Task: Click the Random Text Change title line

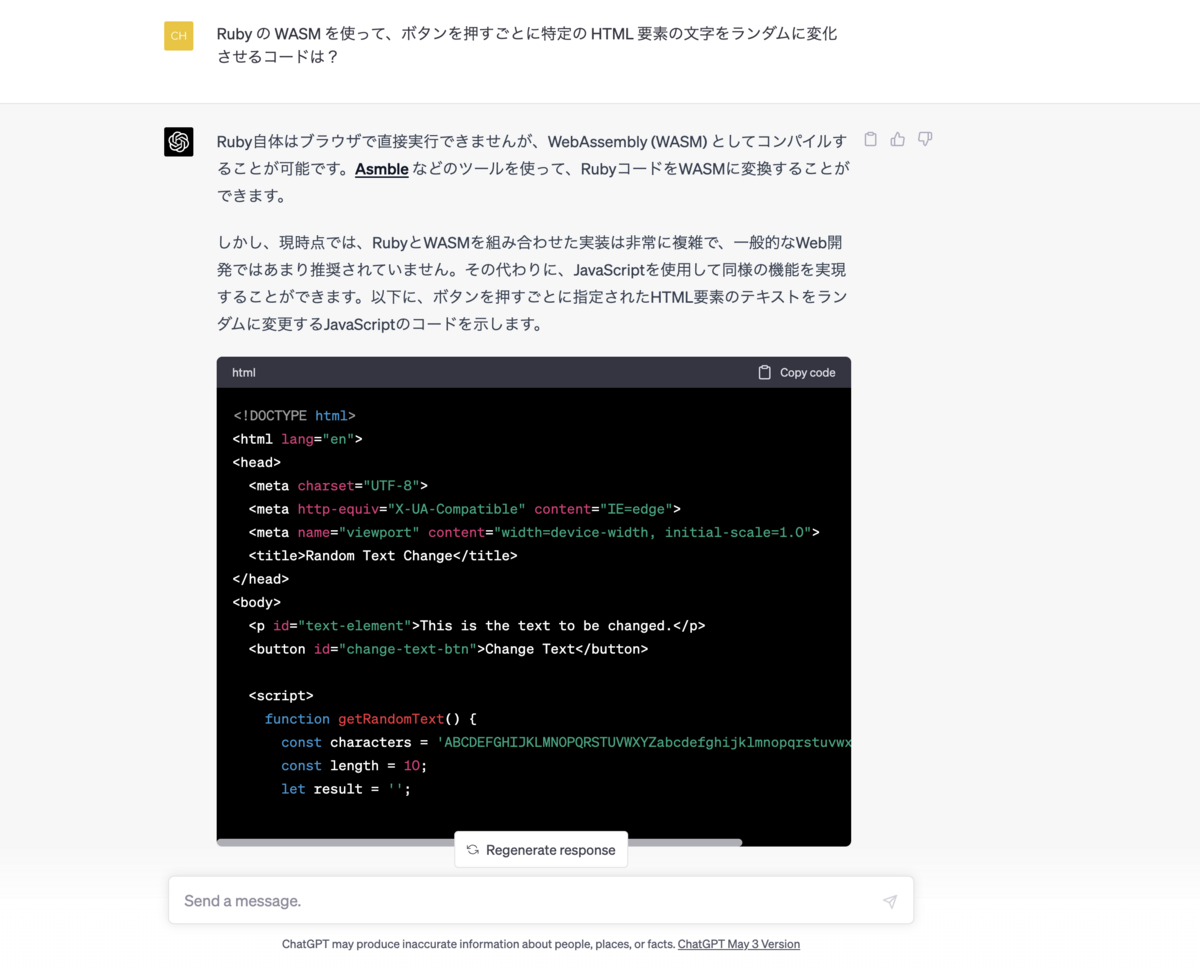Action: 383,556
